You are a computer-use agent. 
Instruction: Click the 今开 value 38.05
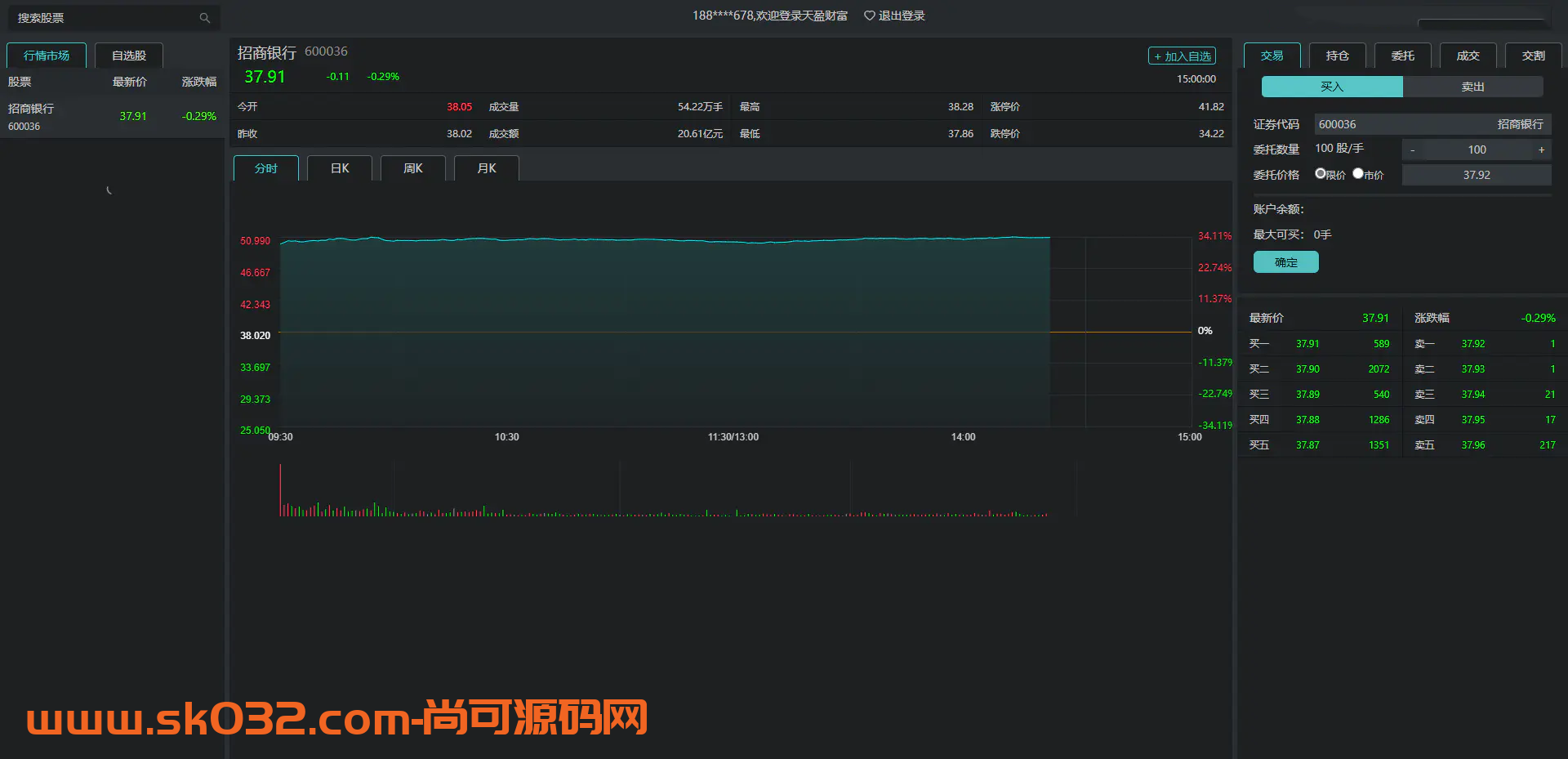(x=459, y=107)
